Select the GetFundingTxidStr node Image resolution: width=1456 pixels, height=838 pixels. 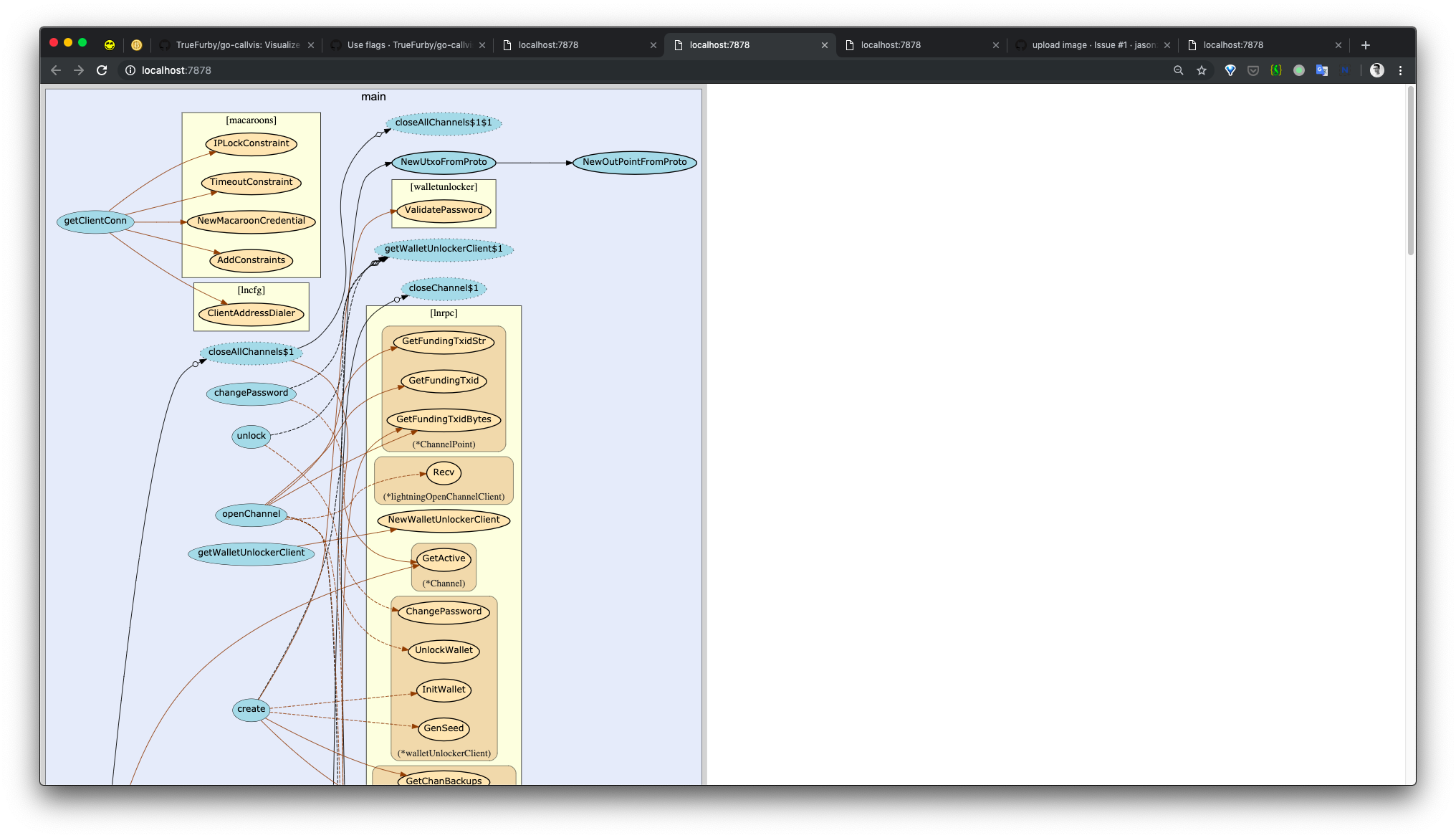pyautogui.click(x=444, y=341)
